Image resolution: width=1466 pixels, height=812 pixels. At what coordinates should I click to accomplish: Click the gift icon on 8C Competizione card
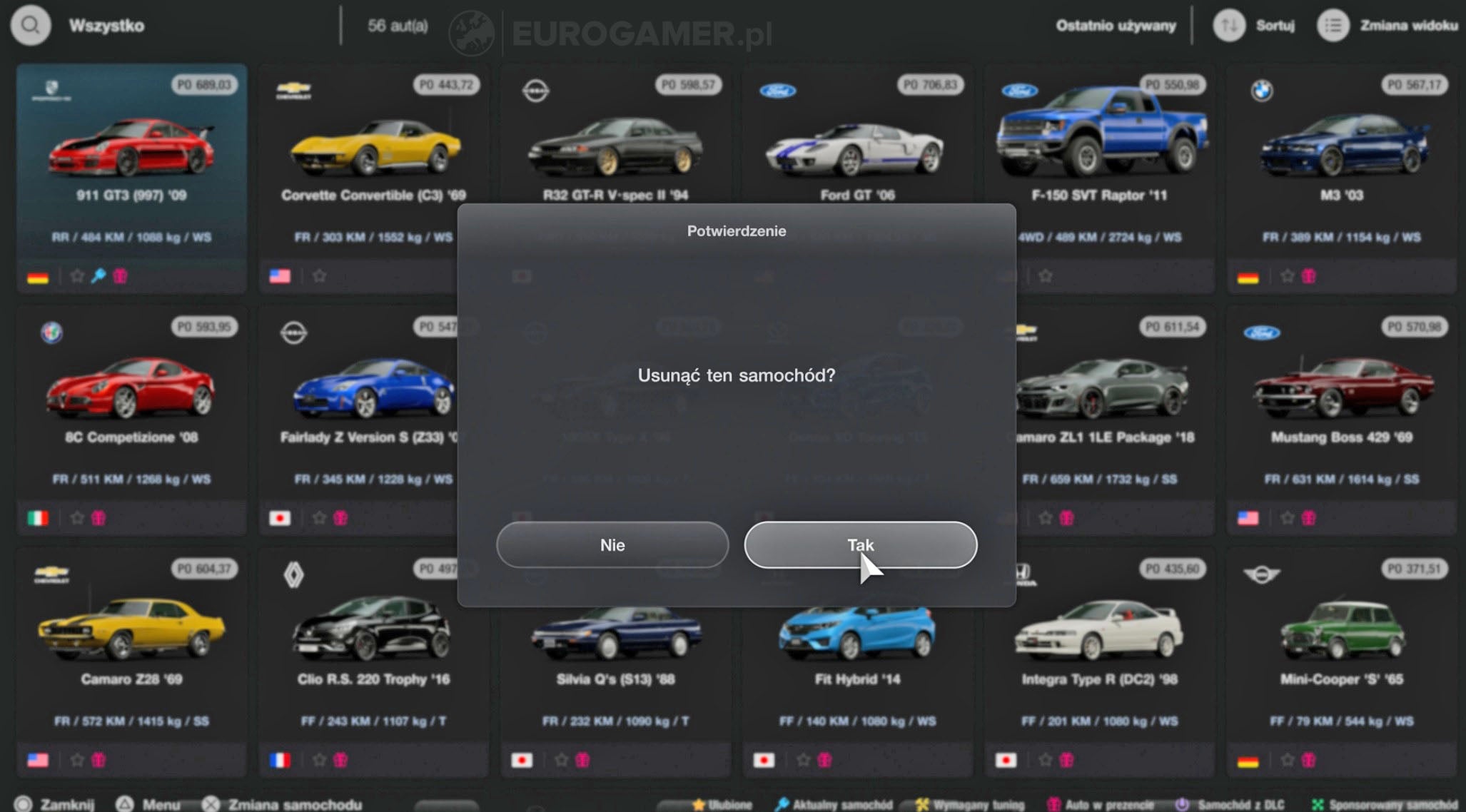coord(98,518)
